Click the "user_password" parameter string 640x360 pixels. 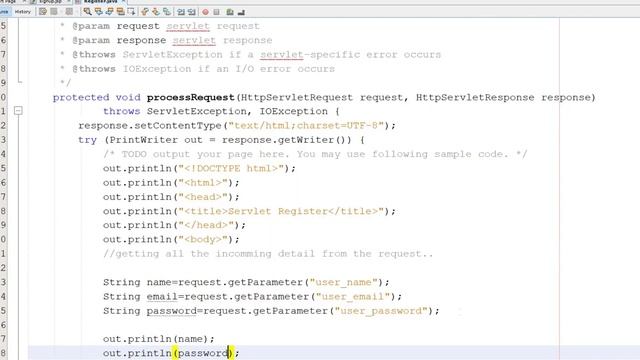(x=381, y=311)
